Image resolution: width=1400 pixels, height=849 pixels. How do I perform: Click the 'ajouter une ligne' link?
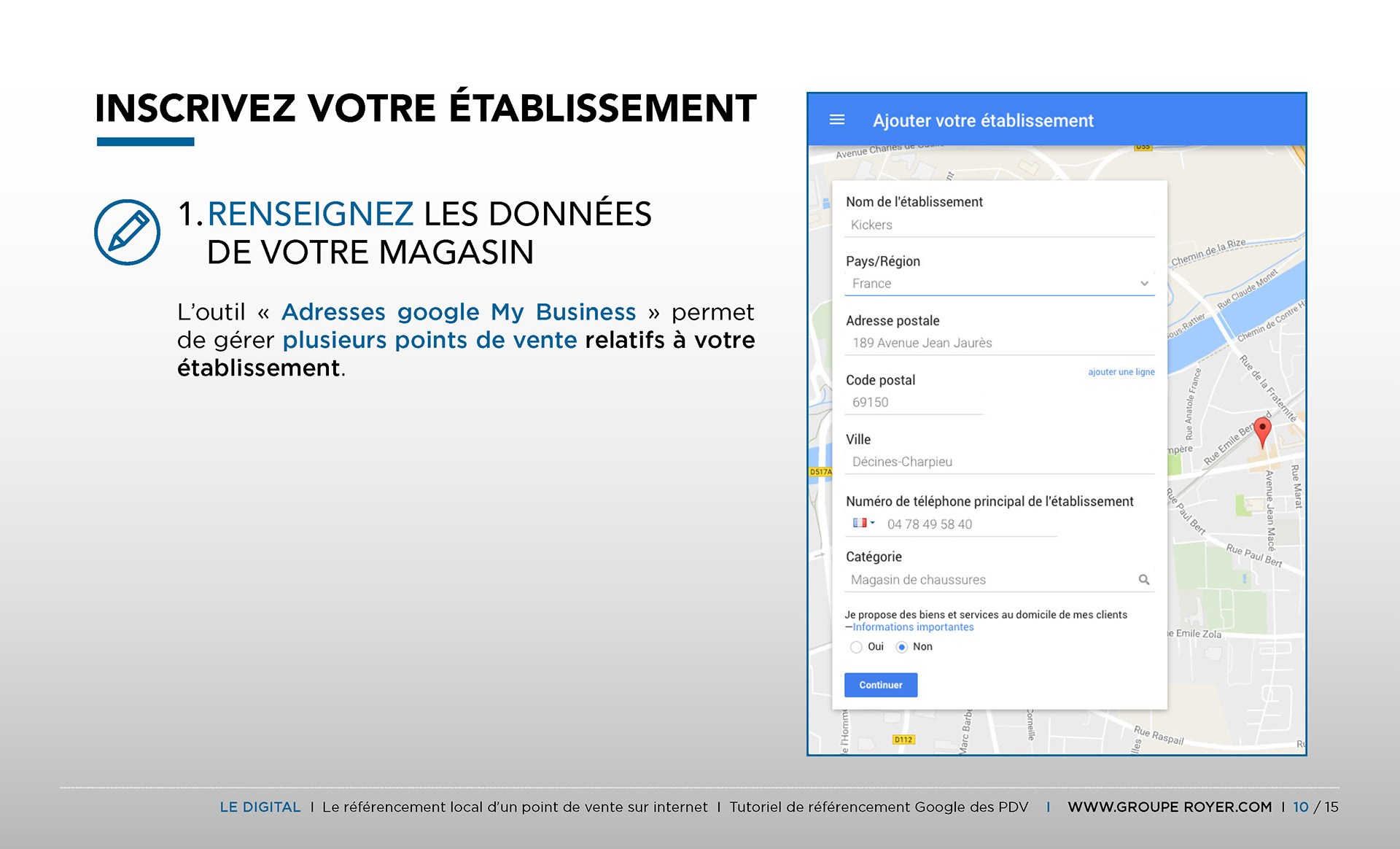point(1121,372)
